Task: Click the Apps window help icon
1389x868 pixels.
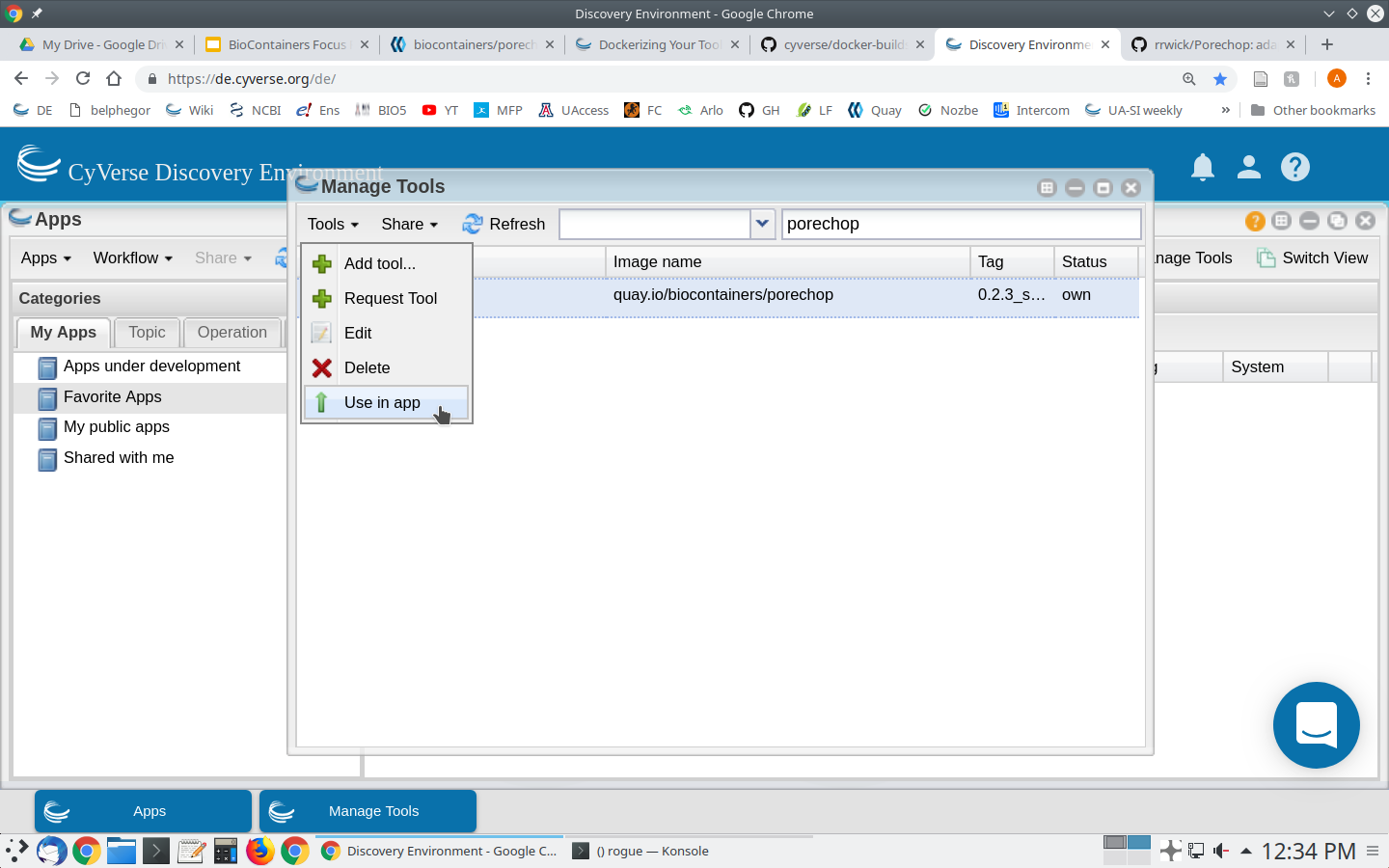Action: [1255, 221]
